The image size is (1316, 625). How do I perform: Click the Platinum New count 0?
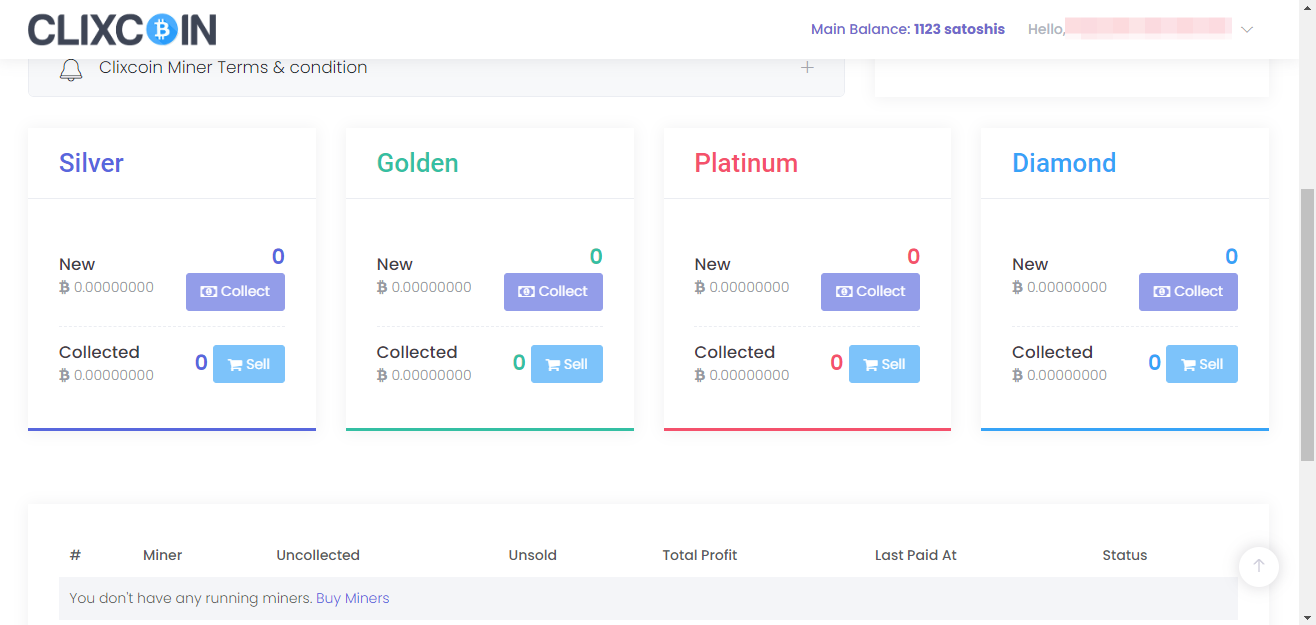913,257
